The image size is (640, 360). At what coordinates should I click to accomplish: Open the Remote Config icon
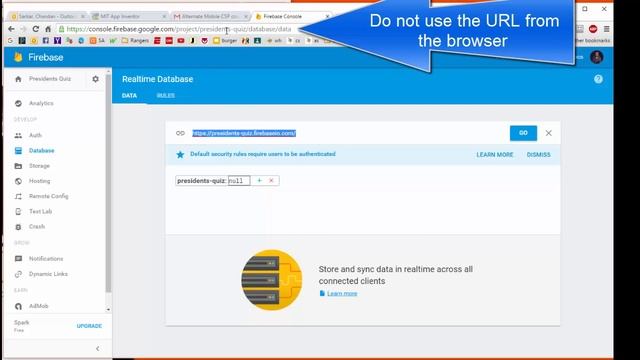(x=18, y=196)
